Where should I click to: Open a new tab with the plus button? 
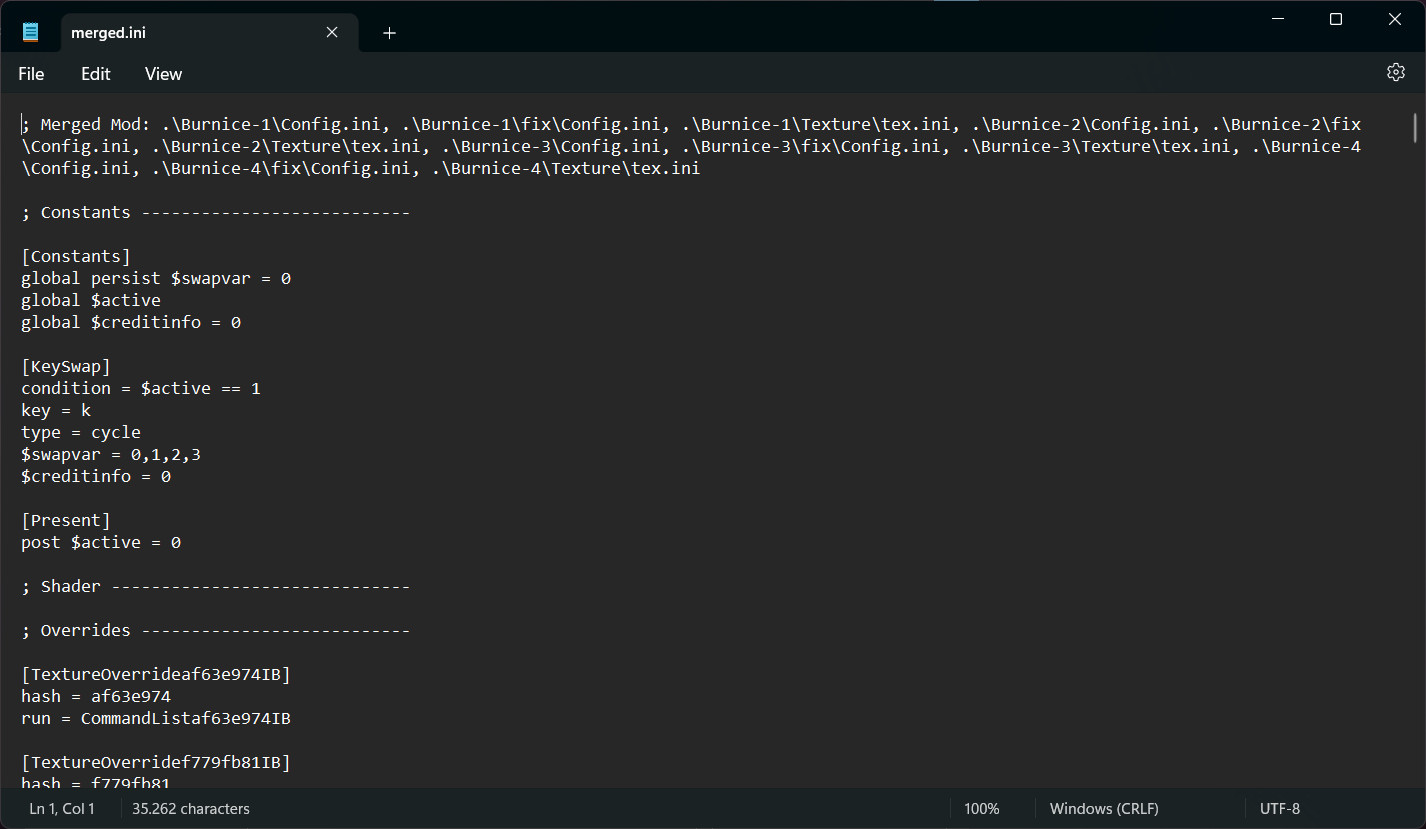(389, 33)
